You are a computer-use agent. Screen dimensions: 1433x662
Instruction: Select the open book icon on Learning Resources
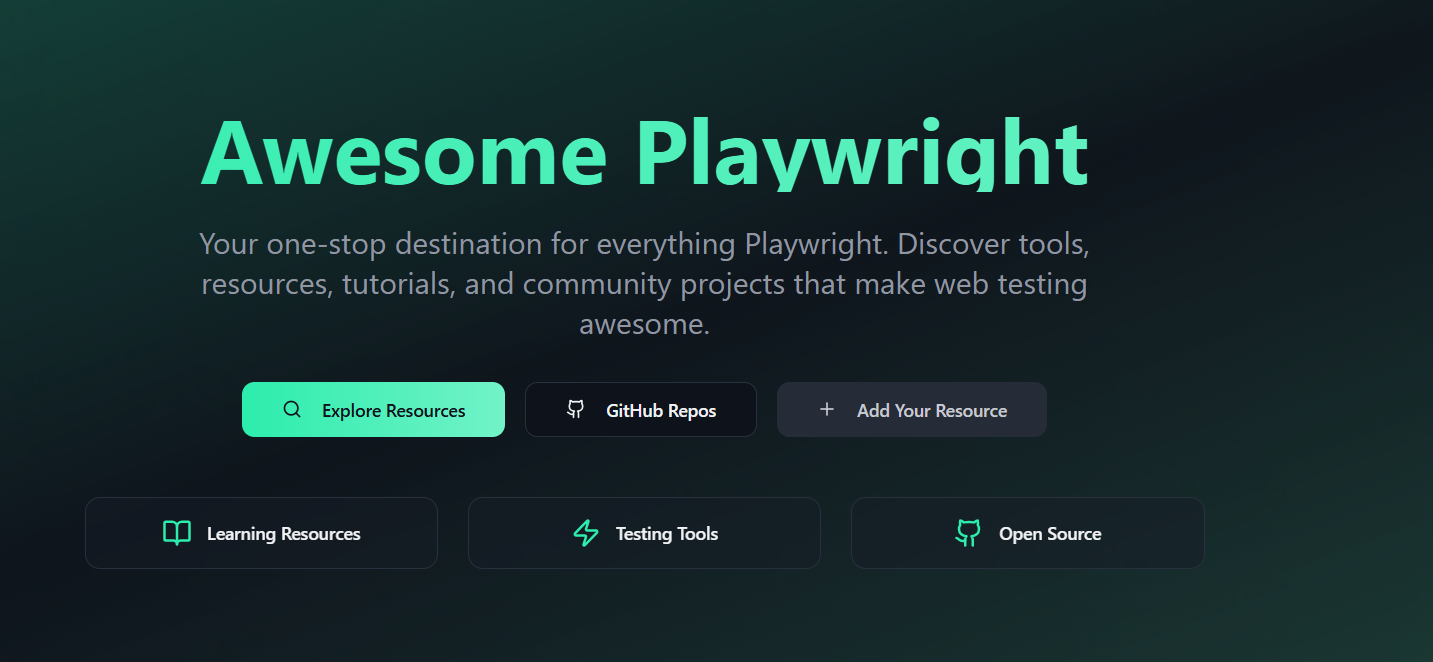(x=177, y=533)
